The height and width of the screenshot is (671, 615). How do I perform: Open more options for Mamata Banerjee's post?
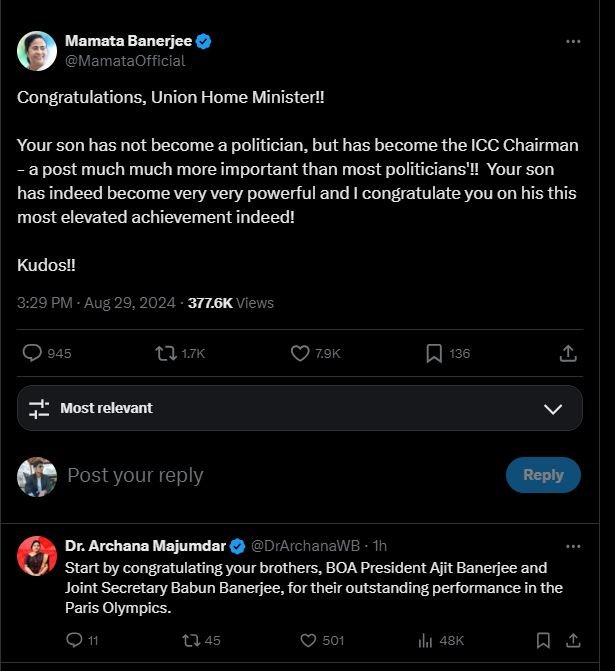[573, 42]
